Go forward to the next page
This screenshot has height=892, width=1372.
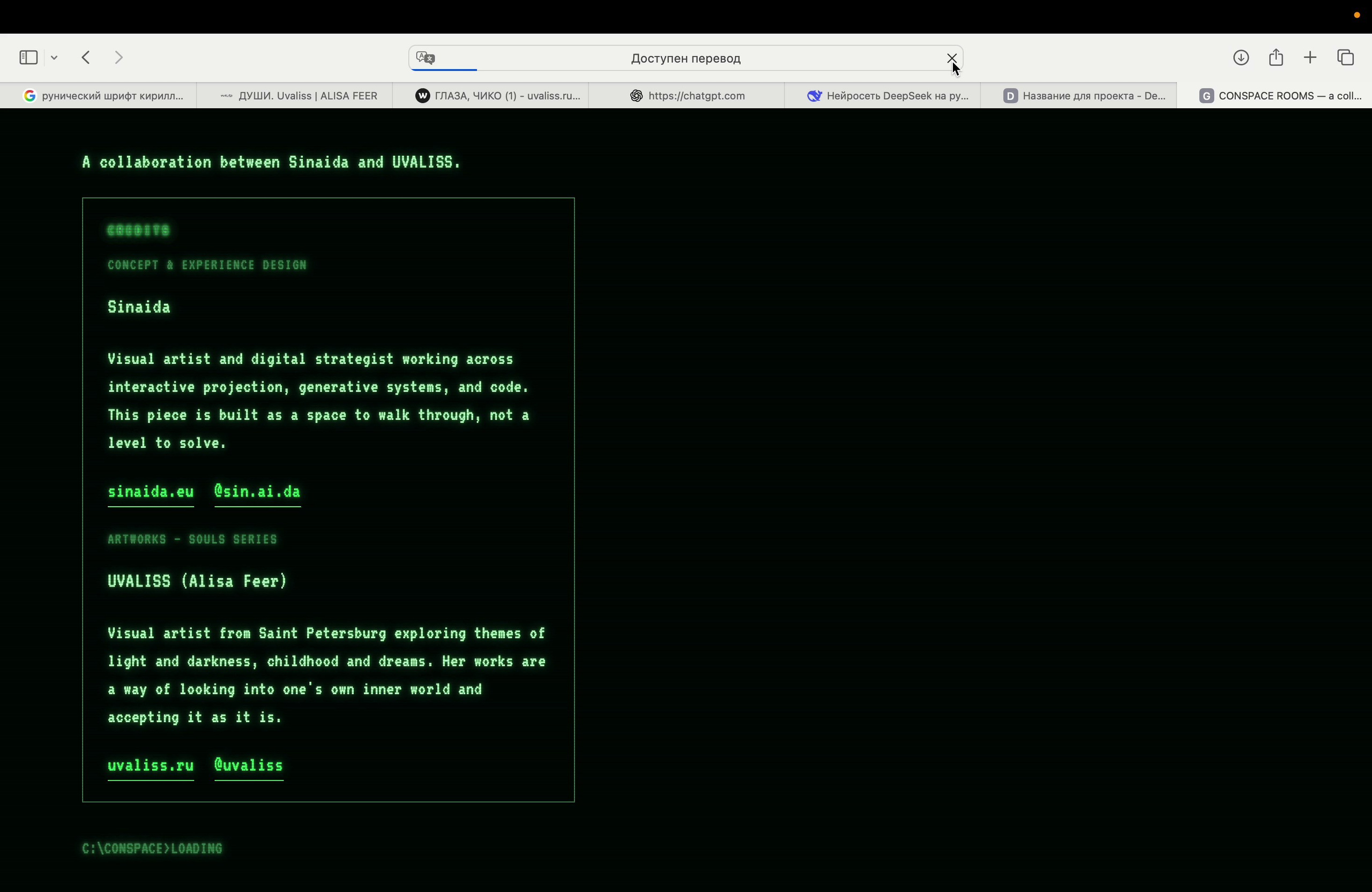pos(120,58)
